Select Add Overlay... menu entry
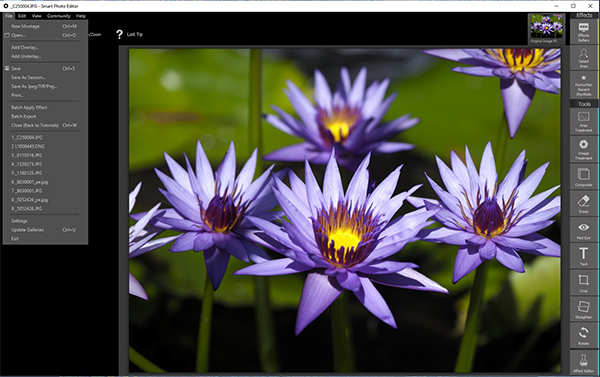This screenshot has width=600, height=377. coord(45,47)
